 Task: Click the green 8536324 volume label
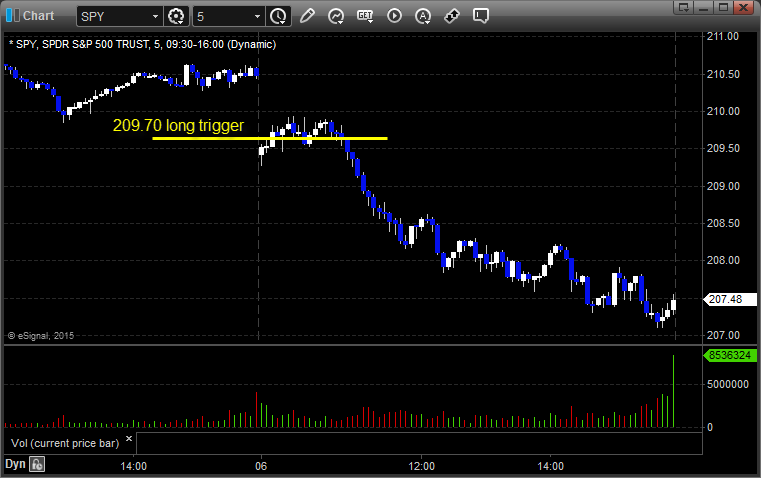pyautogui.click(x=729, y=355)
